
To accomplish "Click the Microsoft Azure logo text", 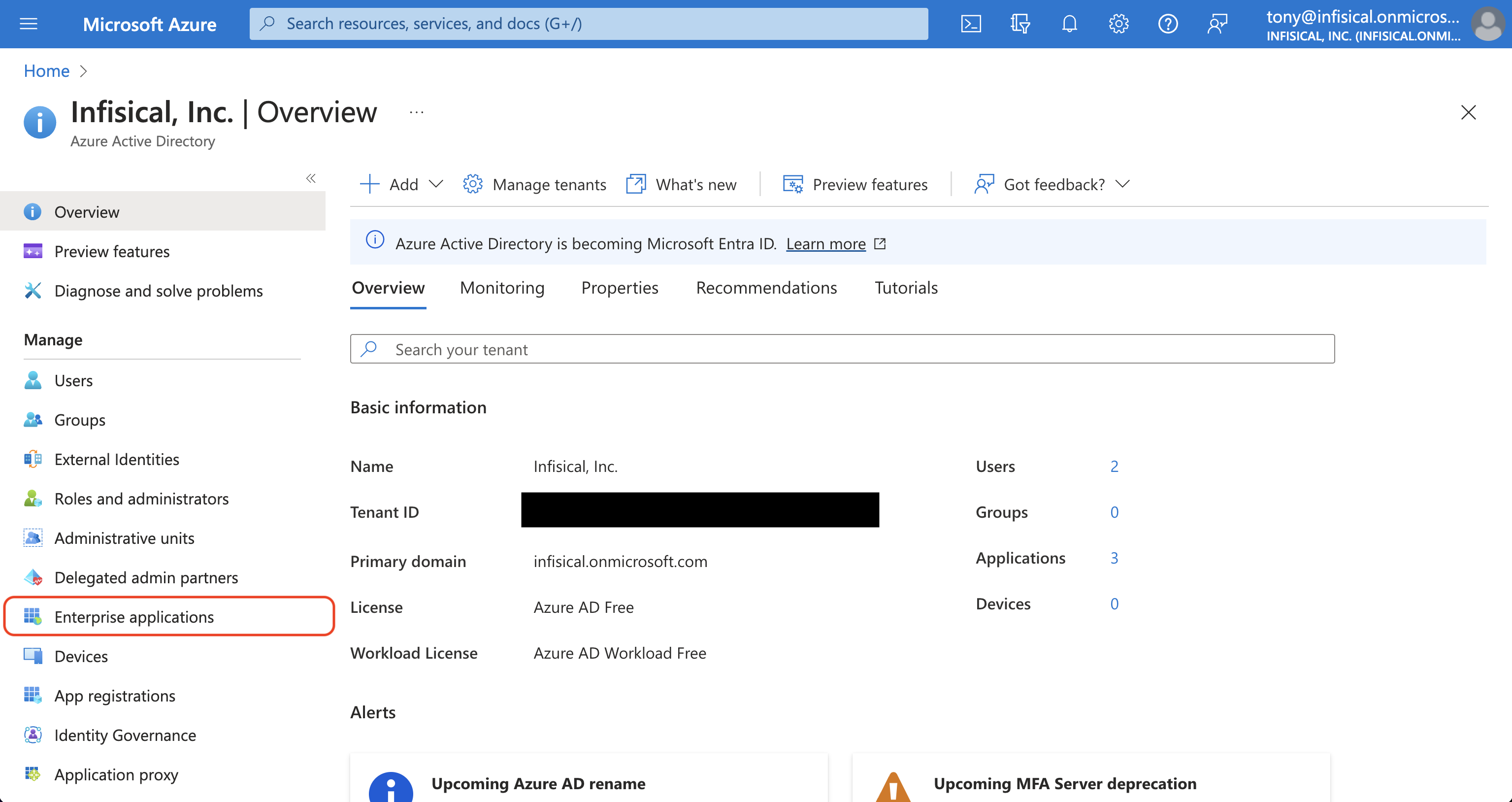I will 150,24.
